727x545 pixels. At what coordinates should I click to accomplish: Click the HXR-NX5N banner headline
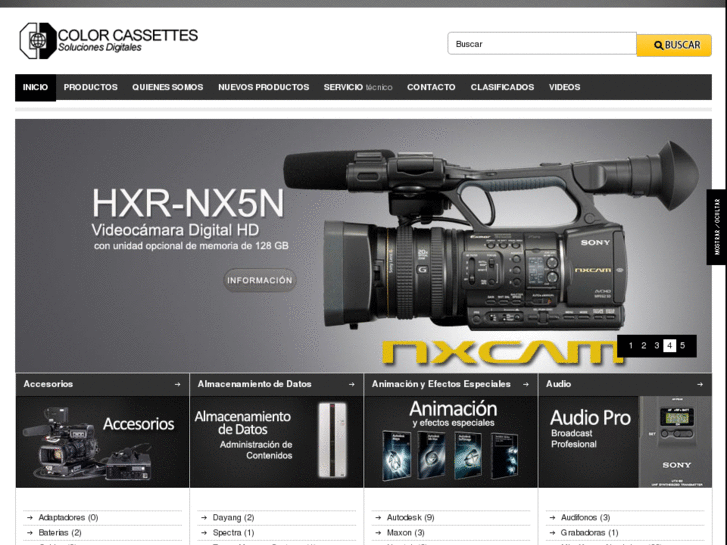(x=187, y=203)
